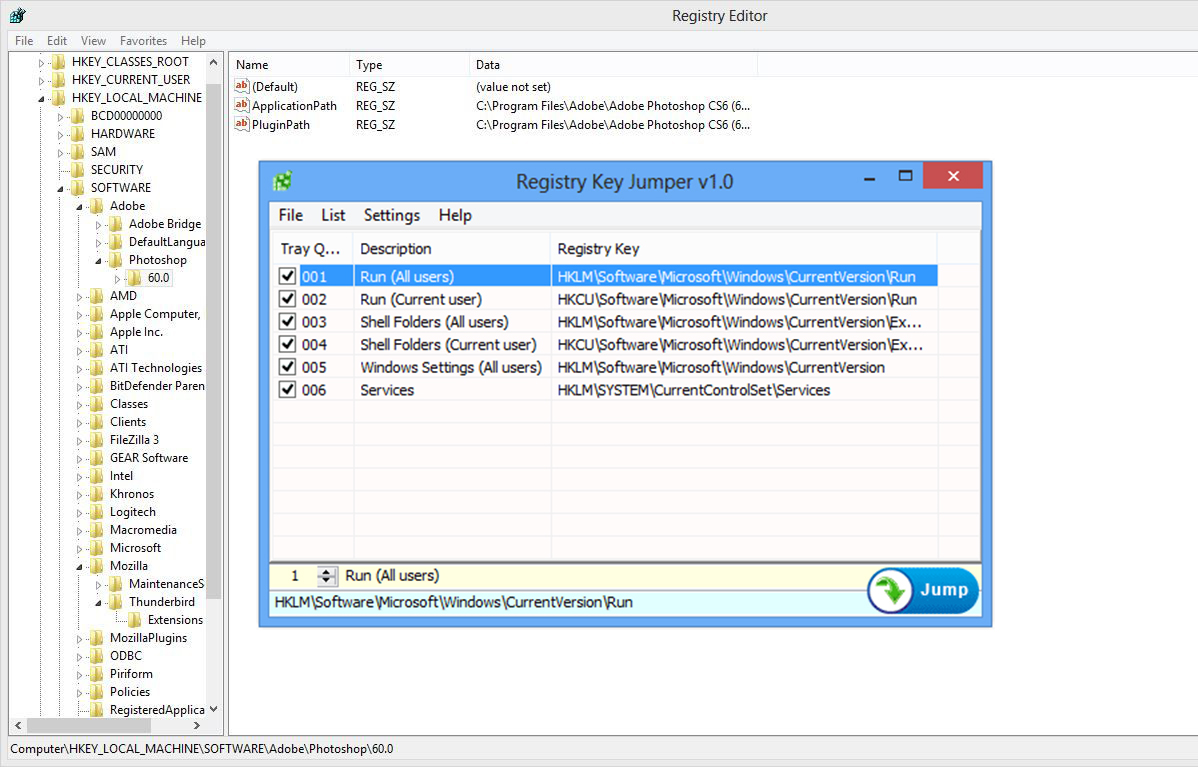The height and width of the screenshot is (767, 1198).
Task: Click the SECURITY key folder icon
Action: (x=78, y=170)
